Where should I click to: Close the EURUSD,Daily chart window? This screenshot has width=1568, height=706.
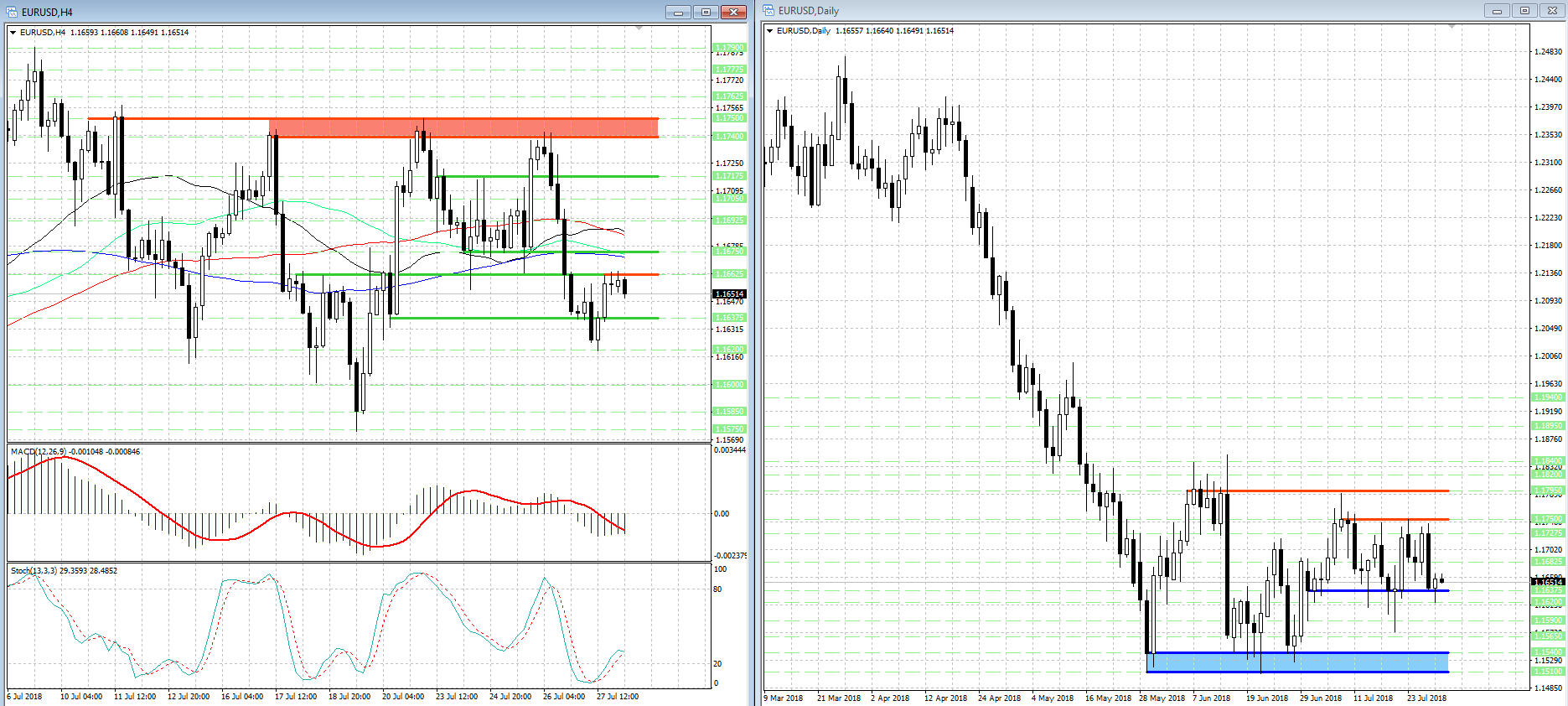coord(1552,11)
